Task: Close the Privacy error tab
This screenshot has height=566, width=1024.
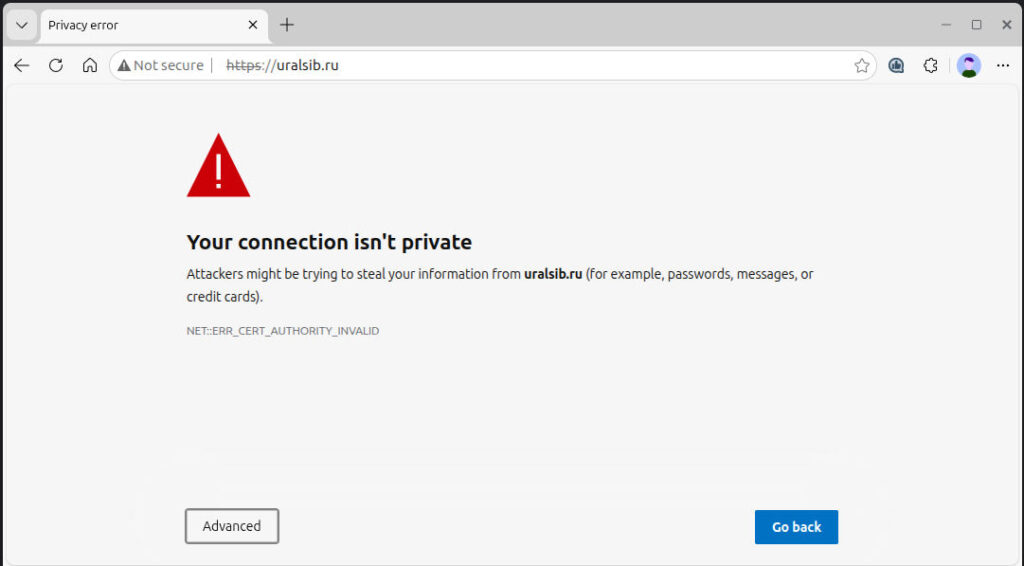Action: 253,25
